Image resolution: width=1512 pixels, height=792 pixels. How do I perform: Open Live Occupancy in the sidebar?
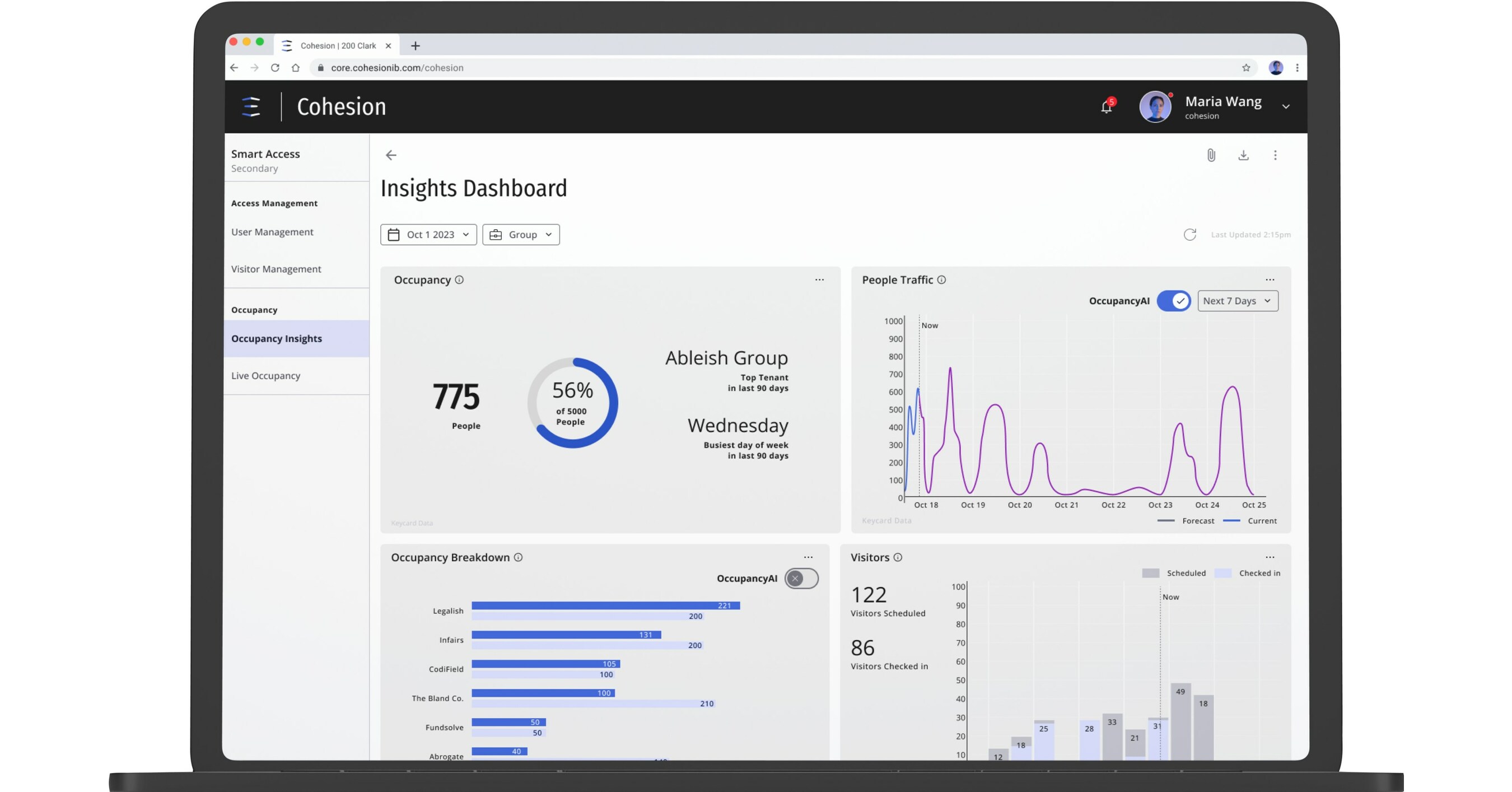265,376
